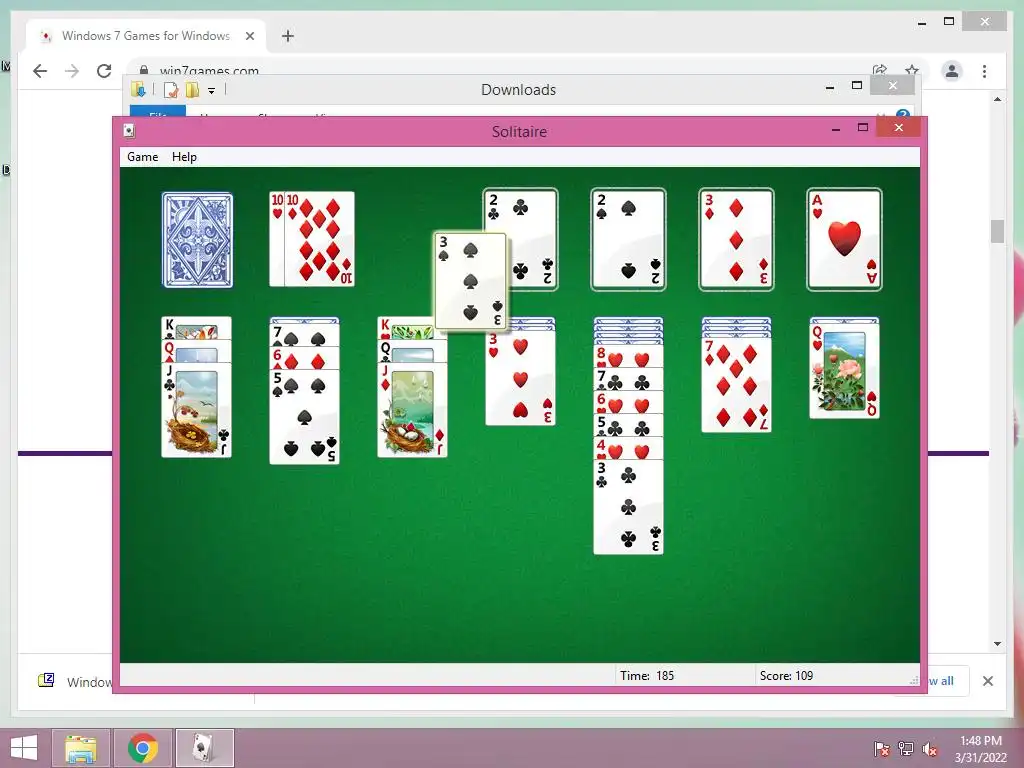Screen dimensions: 1024x768
Task: Select the 5 of spades card
Action: click(304, 417)
